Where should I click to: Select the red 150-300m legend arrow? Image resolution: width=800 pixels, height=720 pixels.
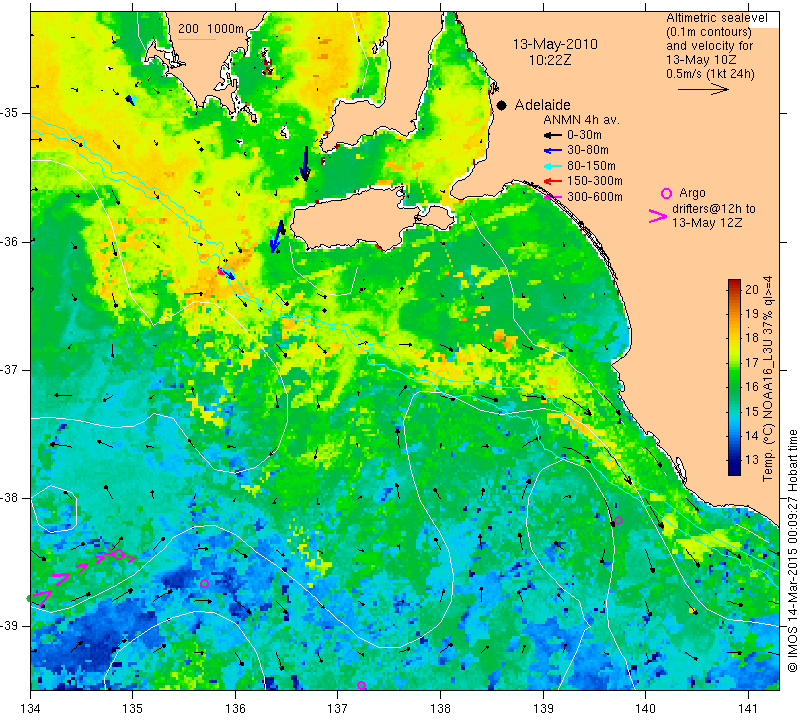553,181
